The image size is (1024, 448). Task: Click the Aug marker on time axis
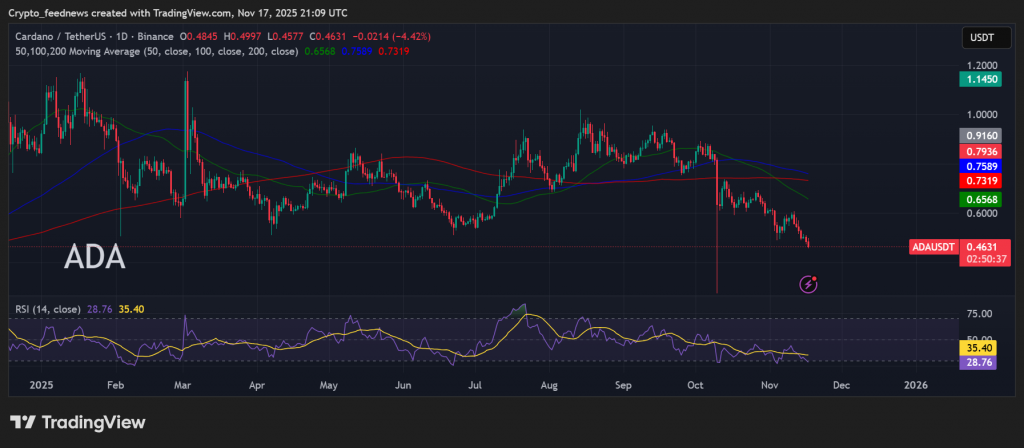548,384
